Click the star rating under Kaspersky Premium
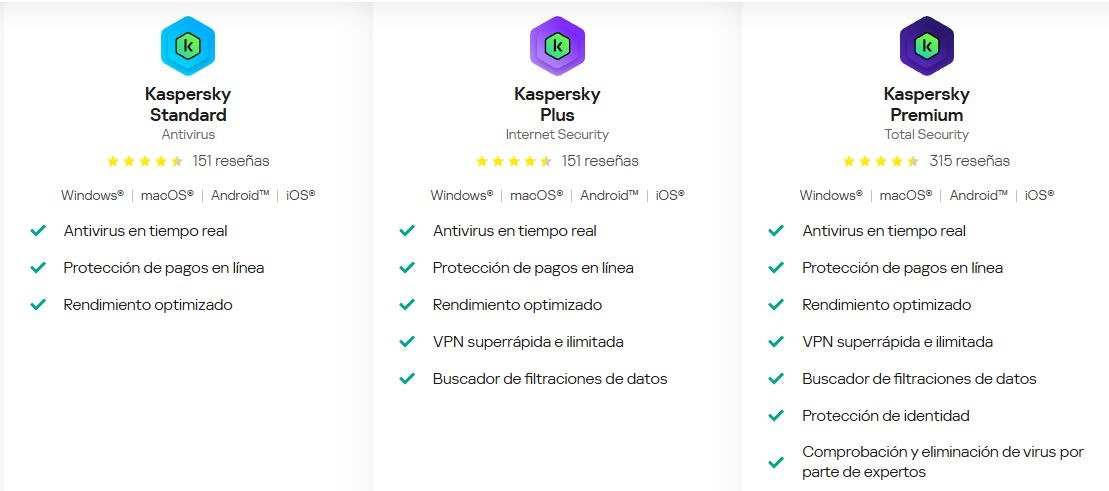 click(881, 161)
